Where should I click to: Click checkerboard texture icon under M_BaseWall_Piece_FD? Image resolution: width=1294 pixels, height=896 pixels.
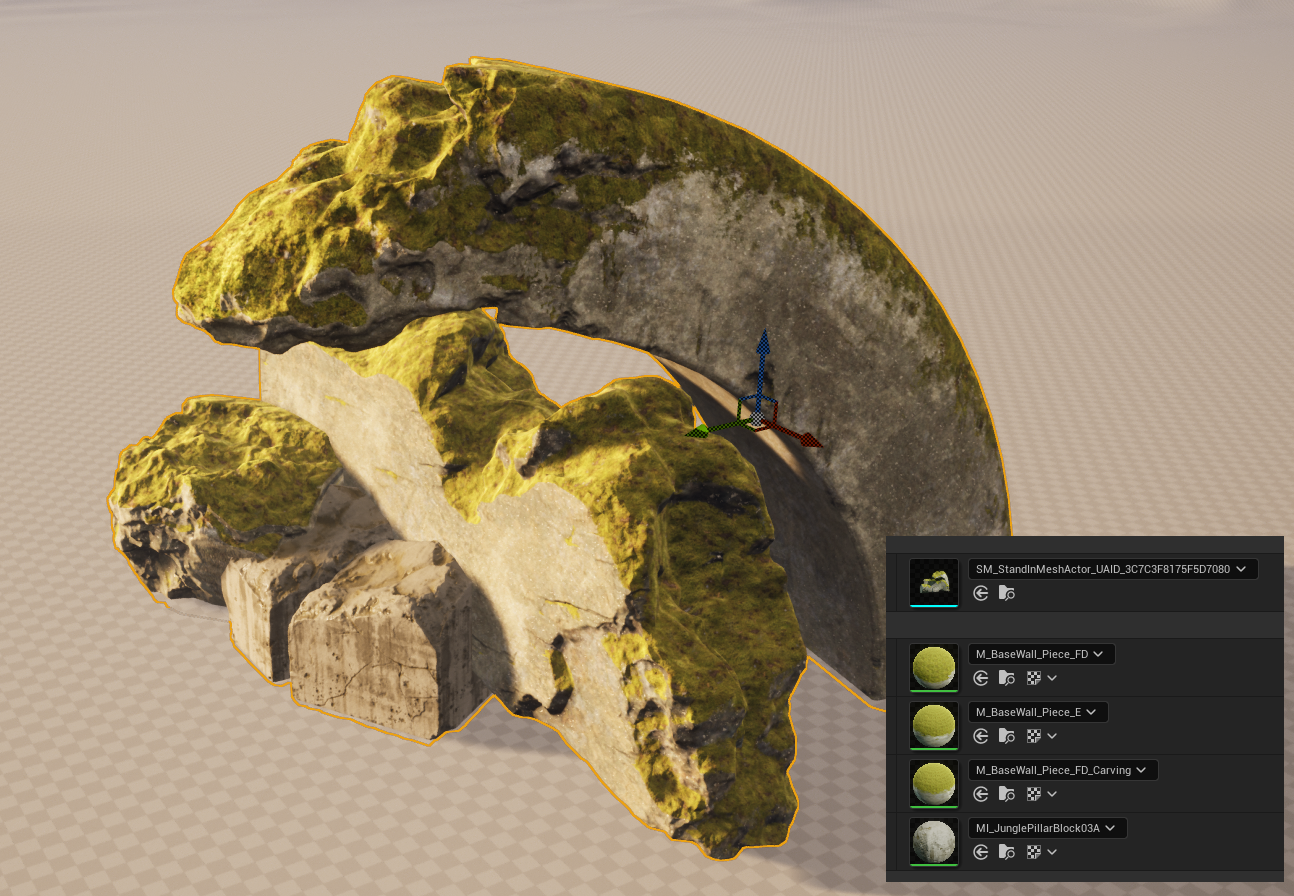click(1034, 678)
